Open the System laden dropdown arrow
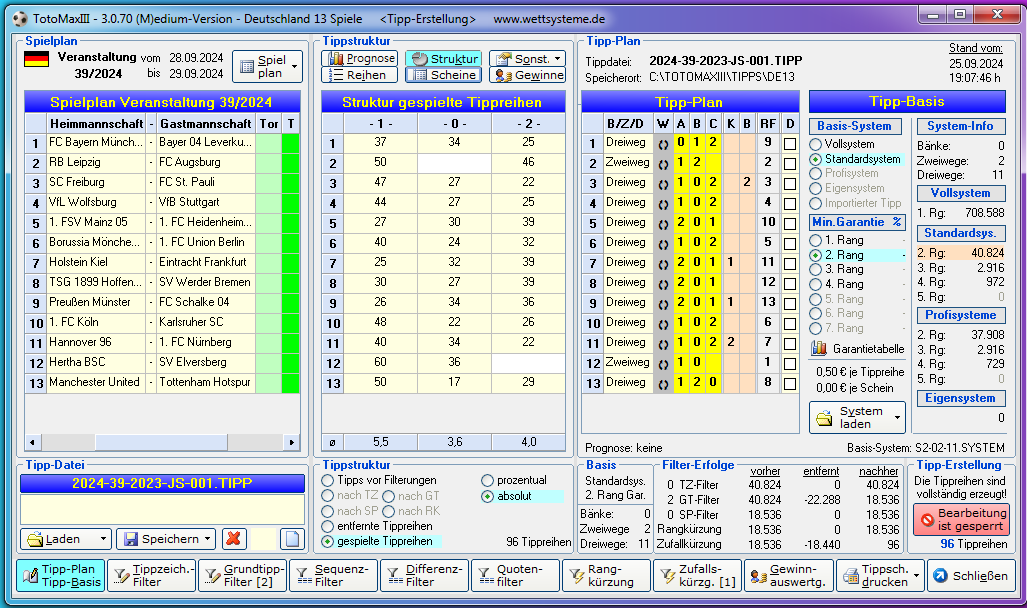 [x=897, y=417]
